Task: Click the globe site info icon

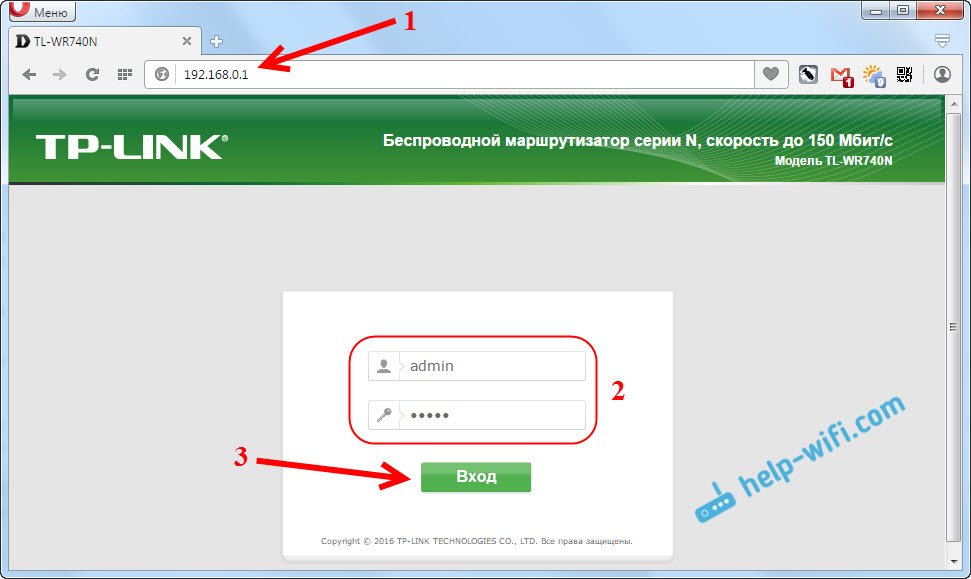Action: (162, 74)
